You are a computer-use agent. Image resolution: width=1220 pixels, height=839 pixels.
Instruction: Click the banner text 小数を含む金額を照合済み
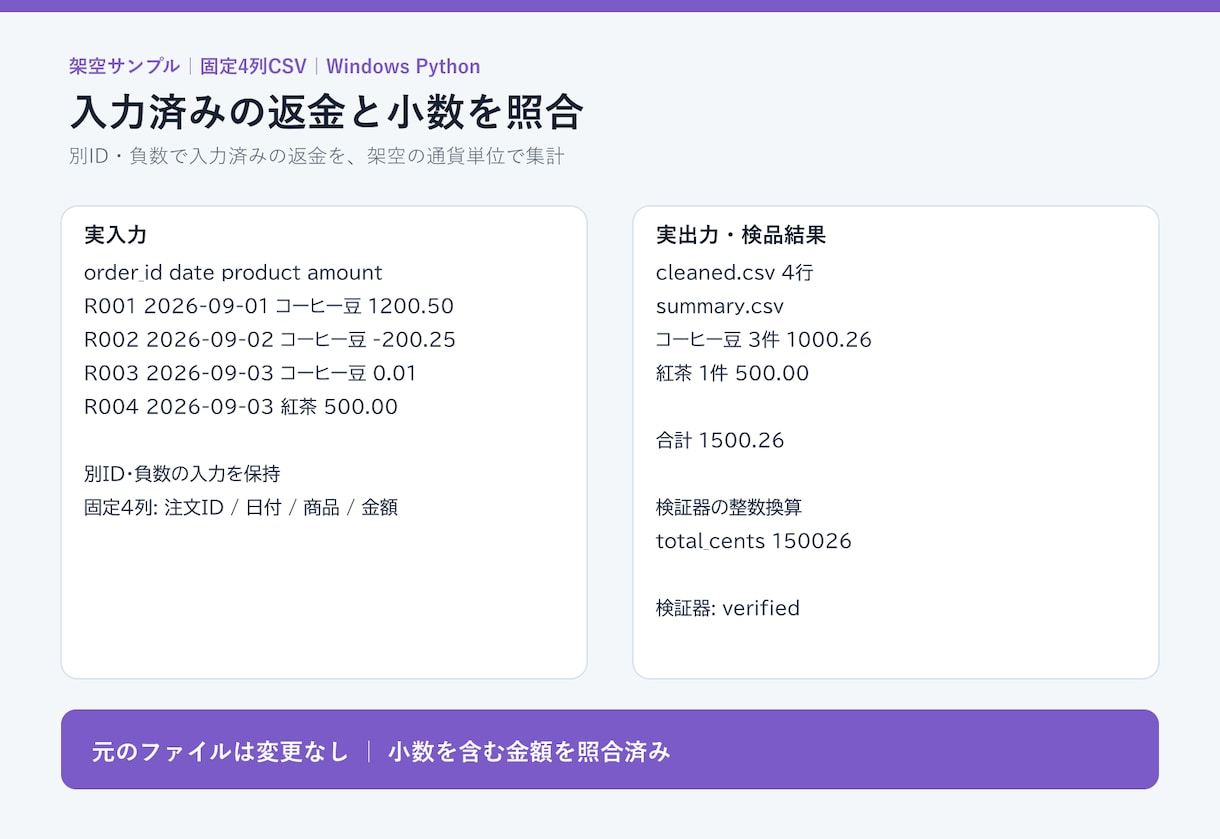point(529,751)
